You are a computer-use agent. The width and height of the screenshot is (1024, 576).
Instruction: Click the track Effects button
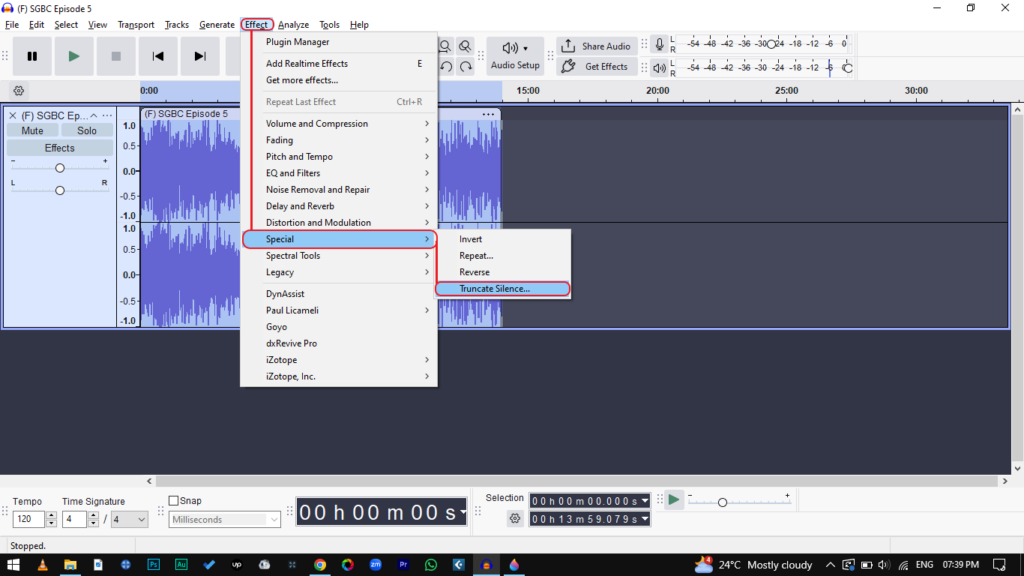click(x=59, y=148)
